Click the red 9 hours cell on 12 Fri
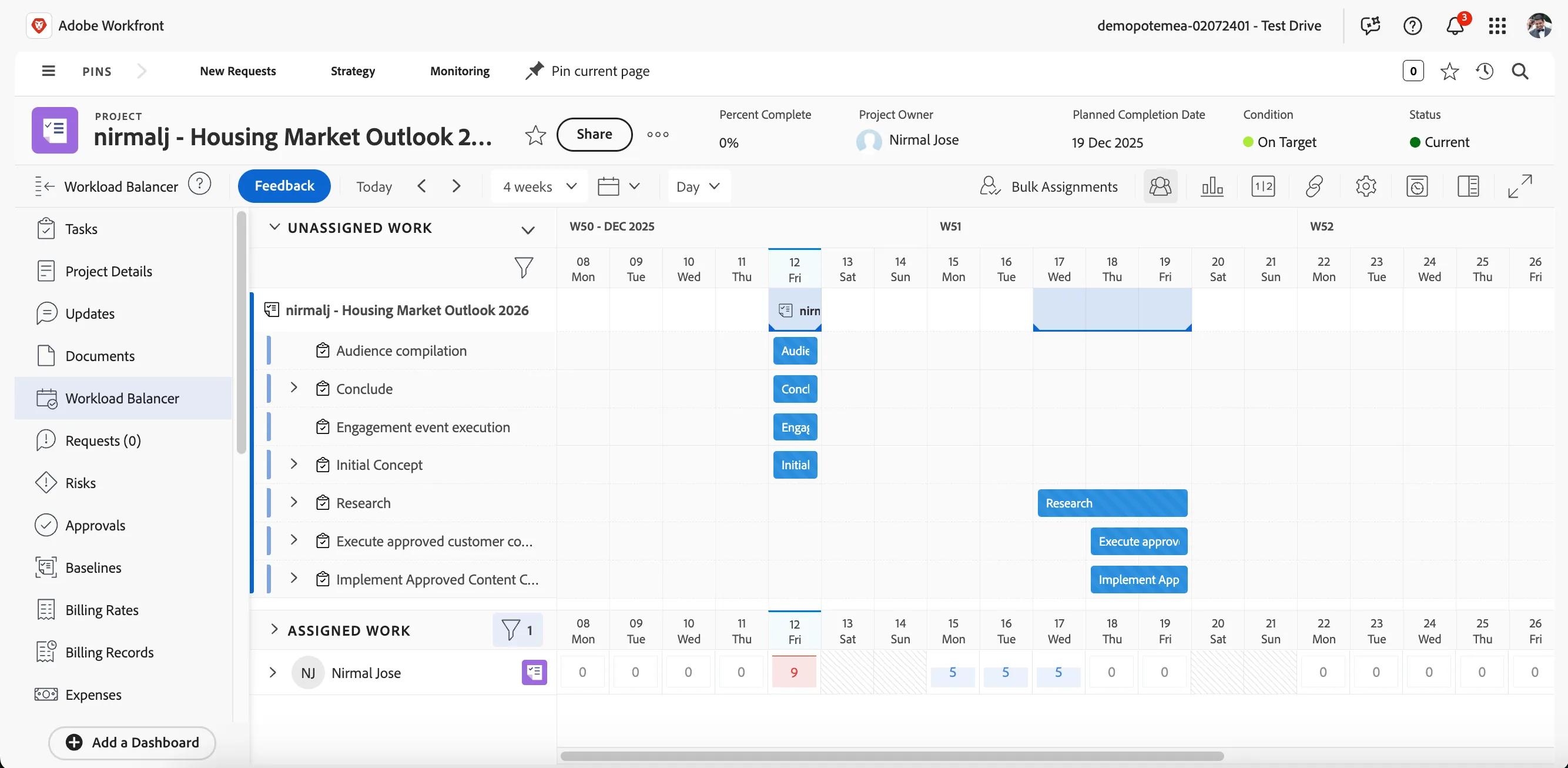This screenshot has height=768, width=1568. [794, 672]
